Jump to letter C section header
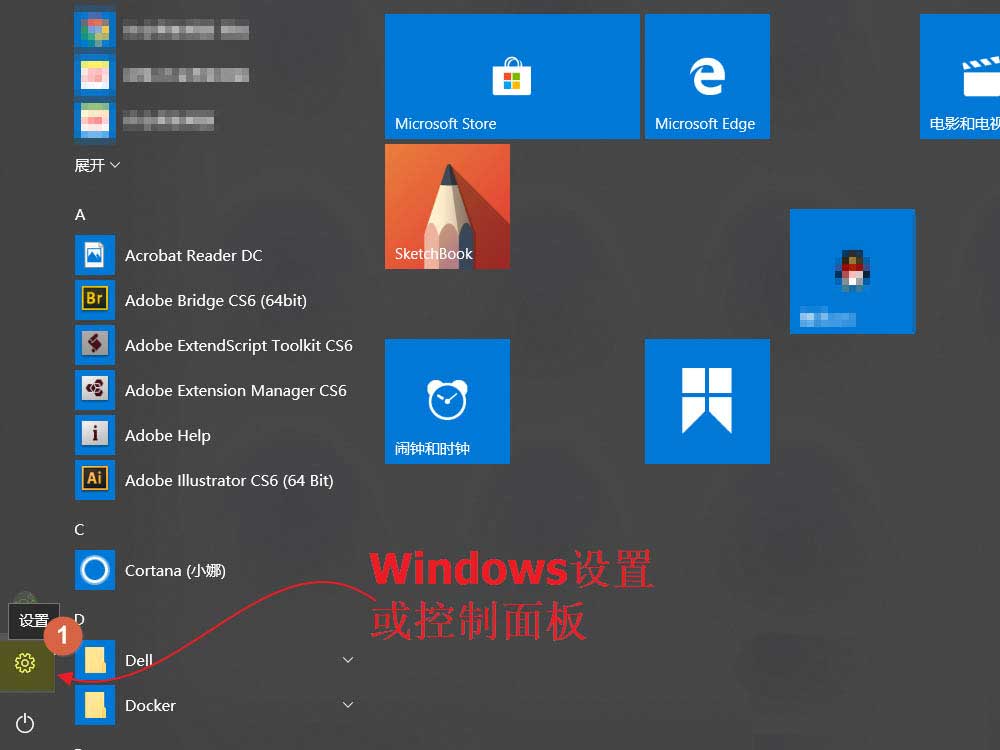 click(79, 529)
